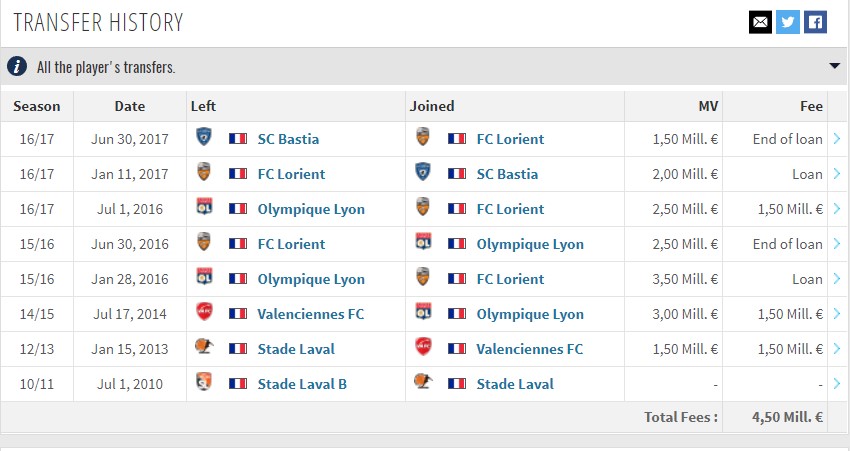Click Olympique Lyon link in Jan 28, 2016 row
This screenshot has height=451, width=850.
311,279
